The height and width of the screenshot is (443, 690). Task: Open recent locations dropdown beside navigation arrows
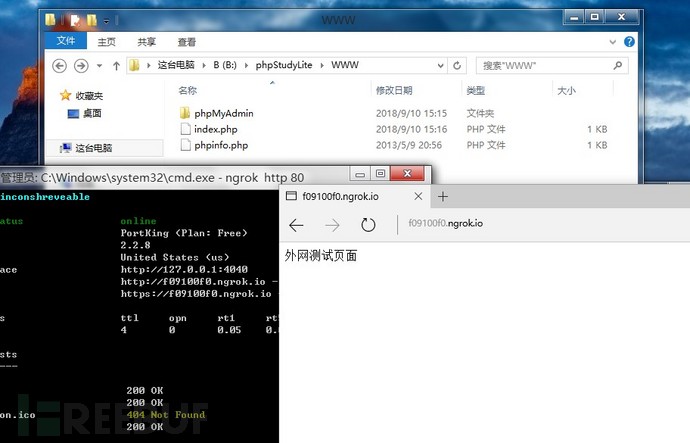pos(97,66)
